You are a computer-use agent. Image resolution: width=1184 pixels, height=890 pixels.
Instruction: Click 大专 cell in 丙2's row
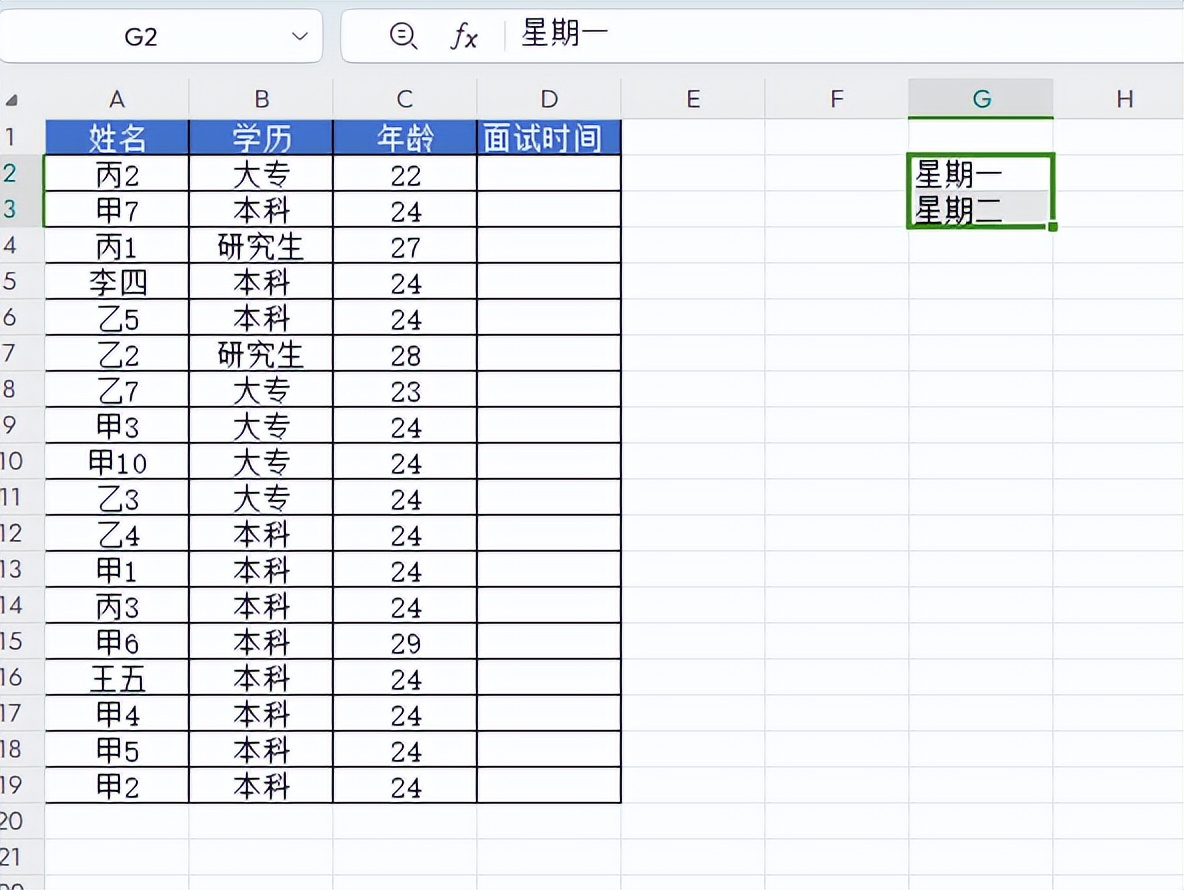point(261,174)
